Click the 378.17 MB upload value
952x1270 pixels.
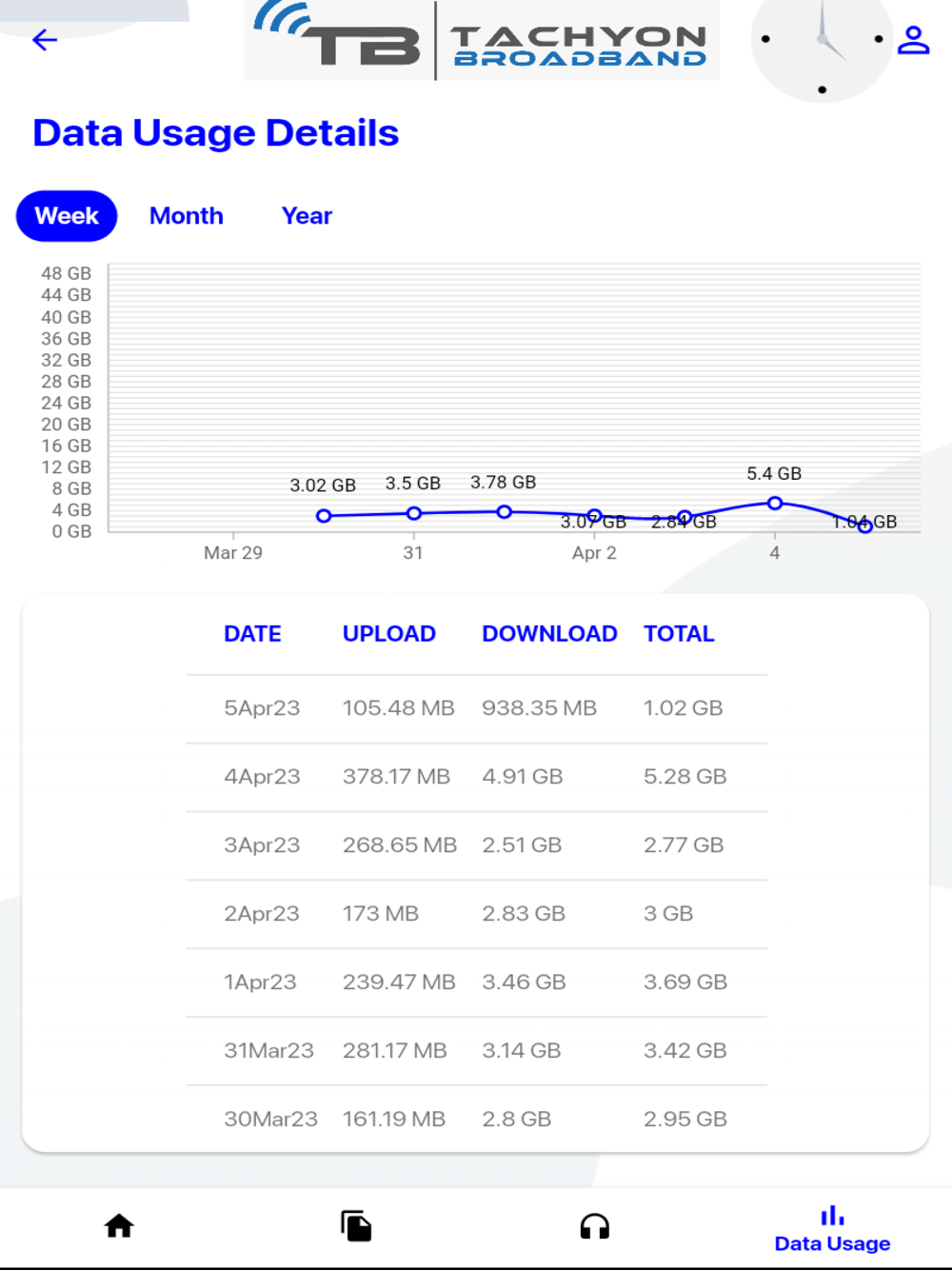pos(396,777)
